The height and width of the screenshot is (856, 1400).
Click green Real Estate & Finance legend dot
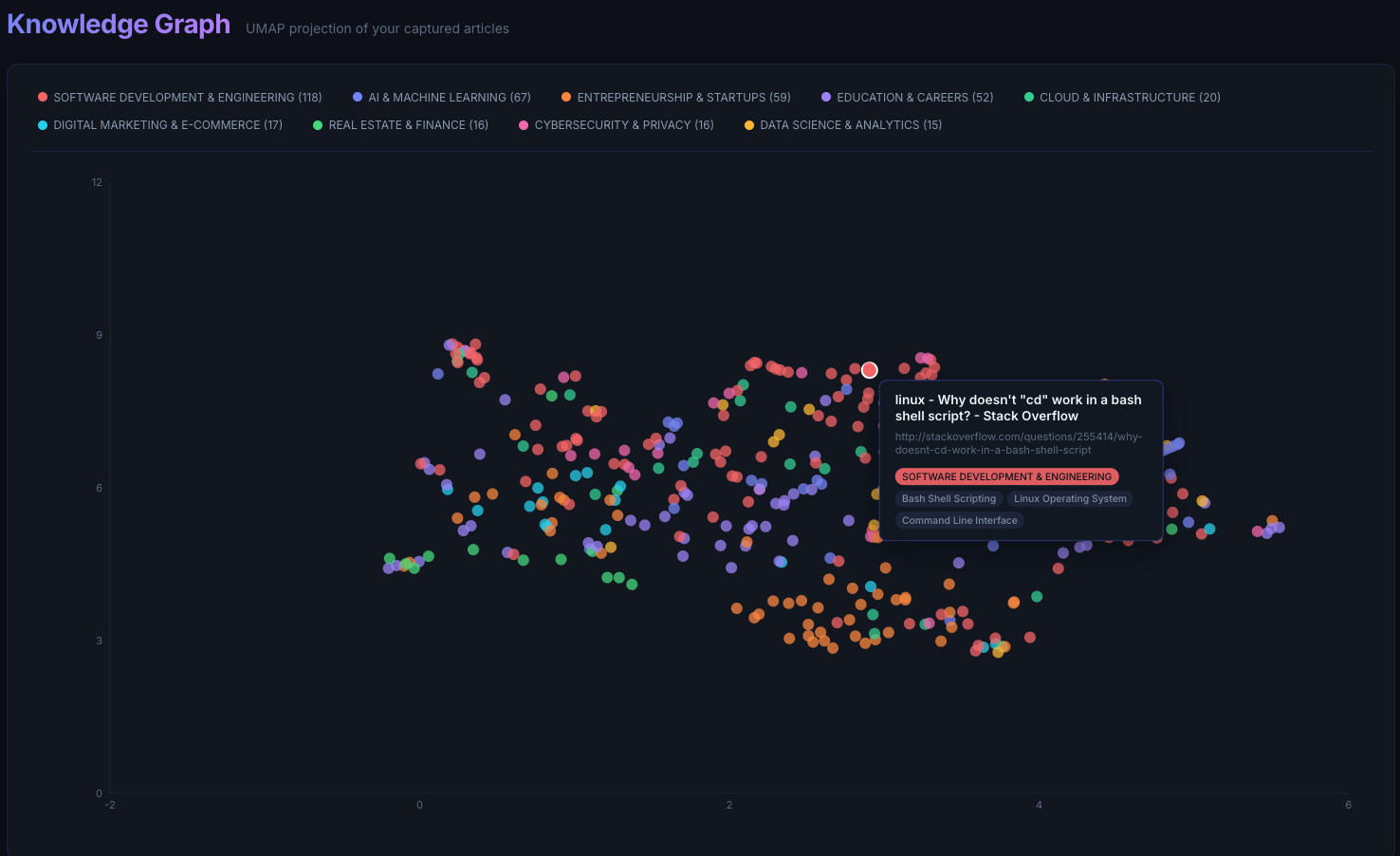318,125
